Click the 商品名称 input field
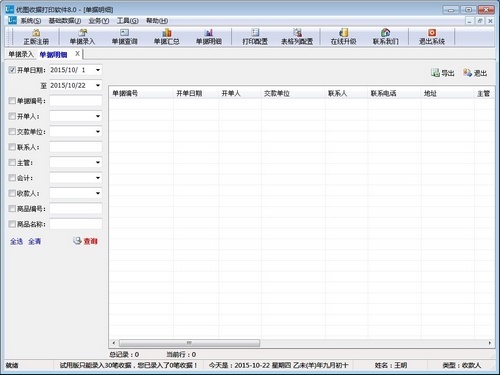500x375 pixels. point(76,224)
